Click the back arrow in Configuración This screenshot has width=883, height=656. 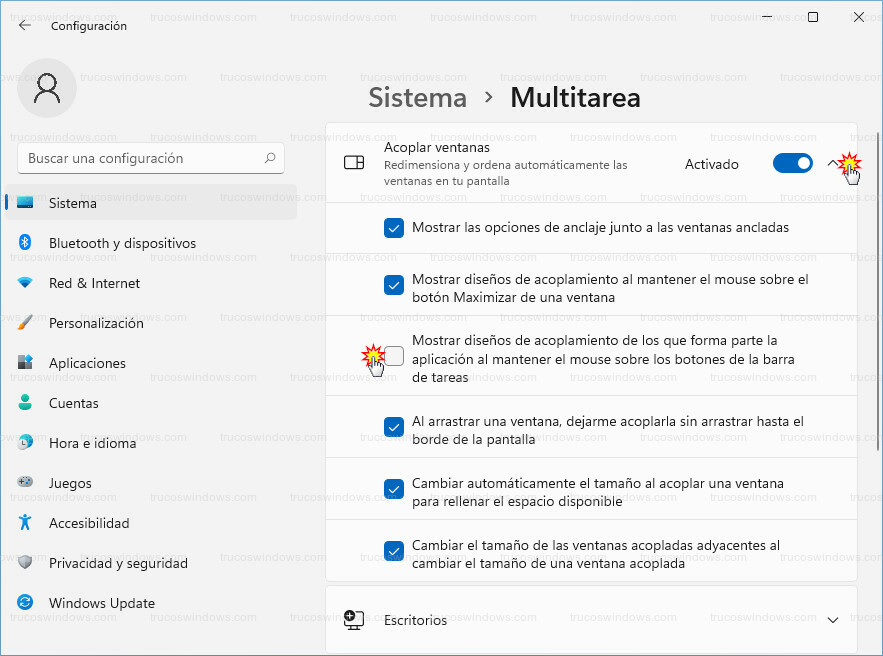pyautogui.click(x=25, y=26)
